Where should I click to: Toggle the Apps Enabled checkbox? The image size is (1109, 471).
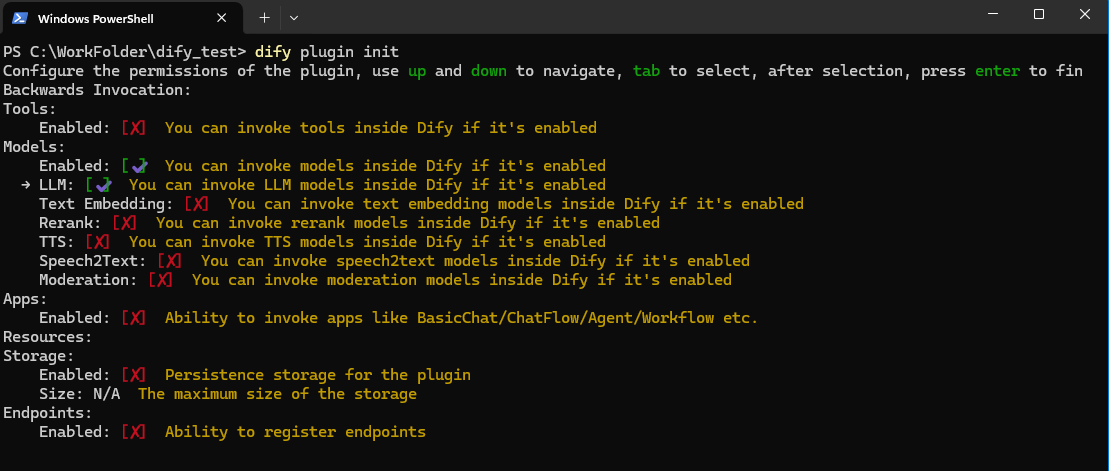coord(133,318)
